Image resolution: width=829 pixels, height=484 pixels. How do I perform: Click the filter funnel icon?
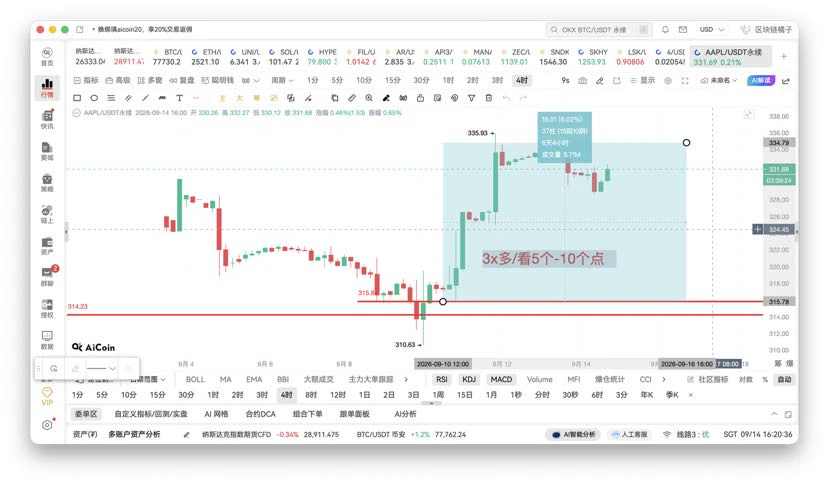(471, 98)
